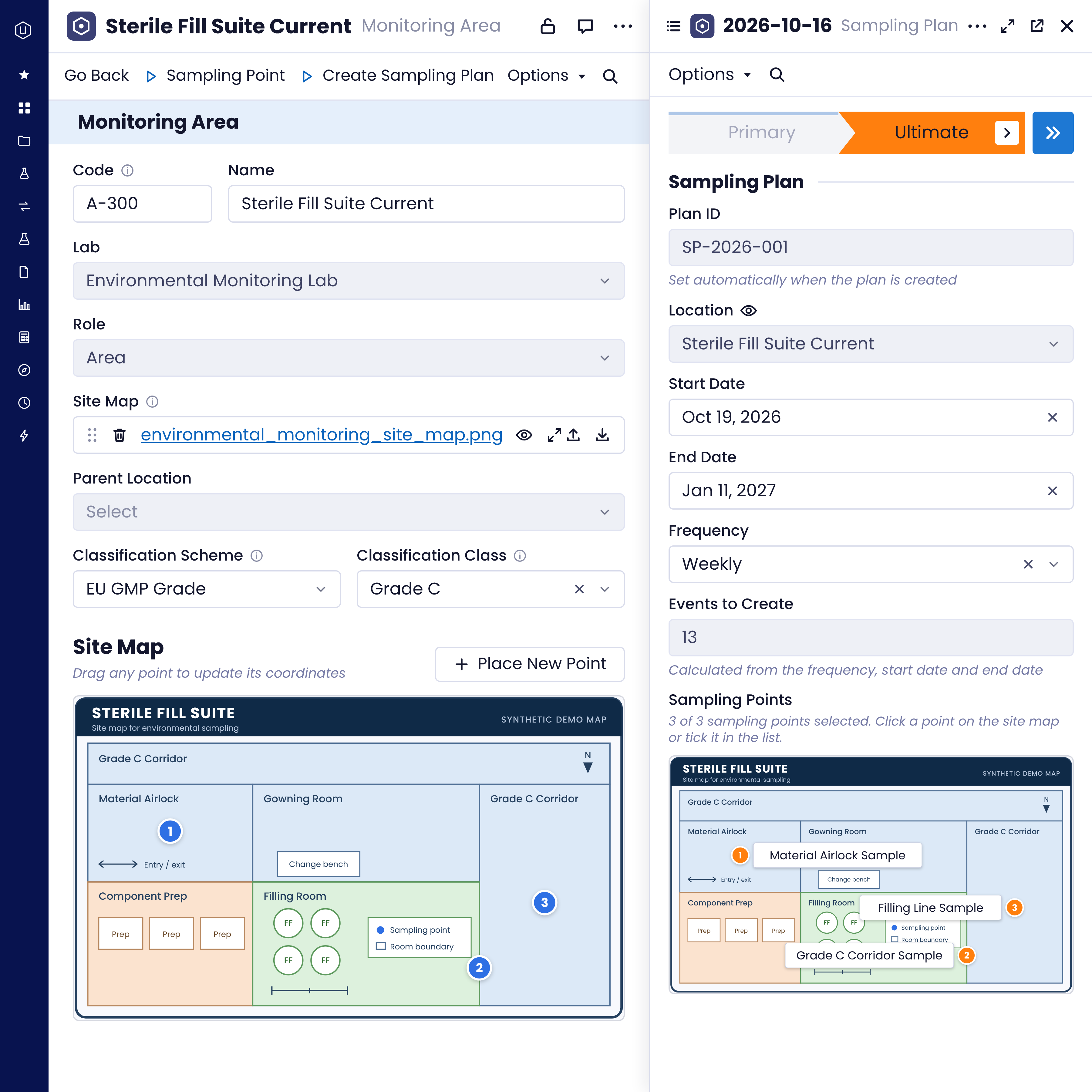Expand the site map file view
This screenshot has width=1092, height=1092.
point(554,435)
